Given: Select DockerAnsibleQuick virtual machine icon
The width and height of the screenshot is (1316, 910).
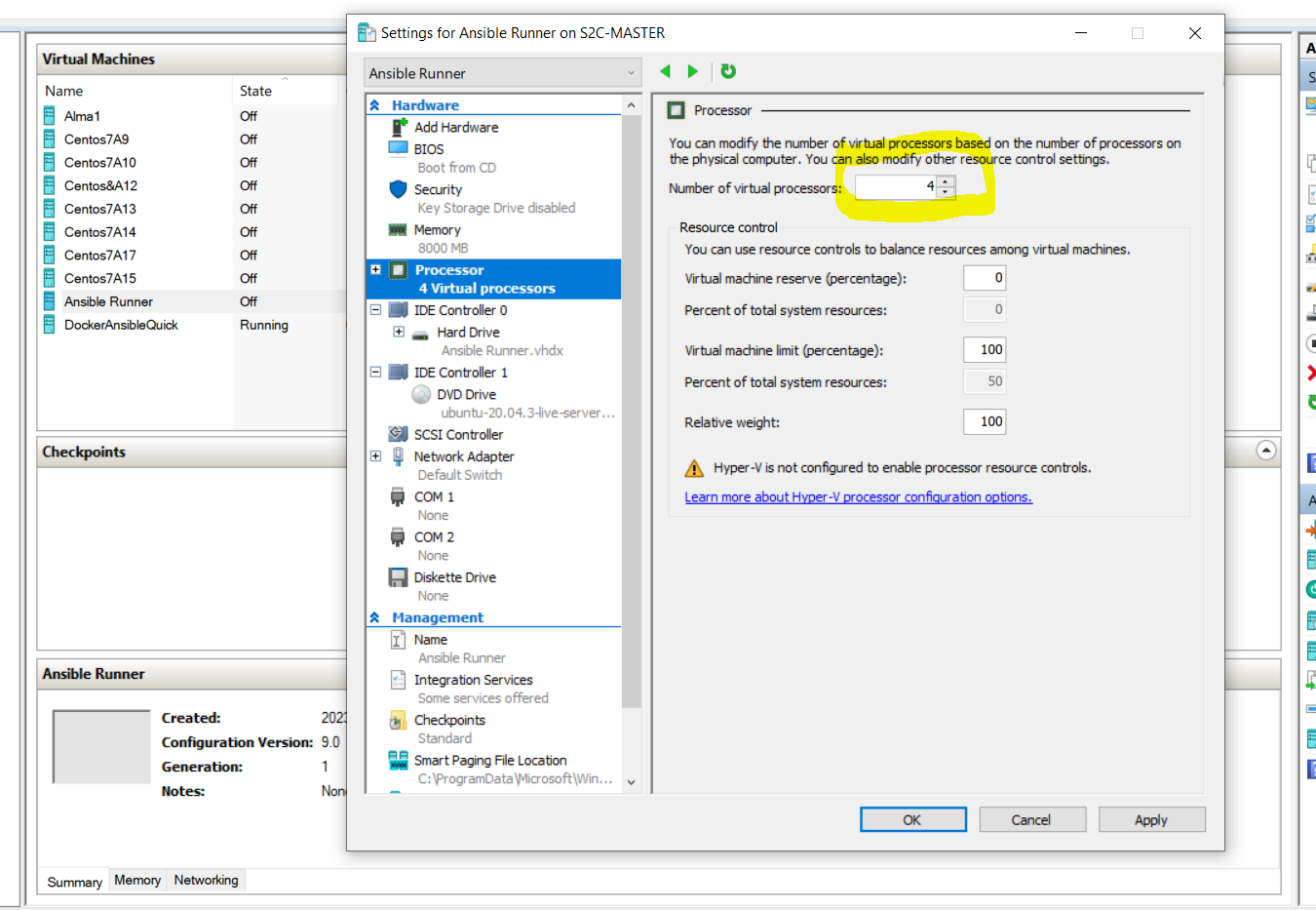Looking at the screenshot, I should pos(49,325).
